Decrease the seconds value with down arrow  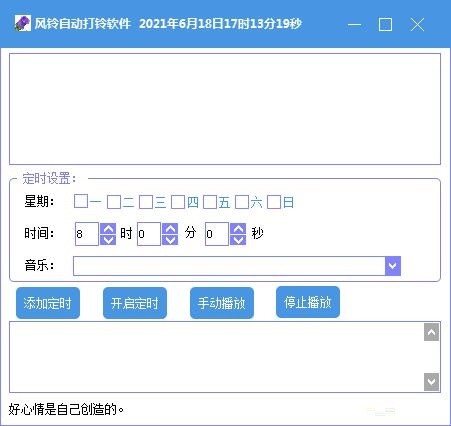click(238, 240)
